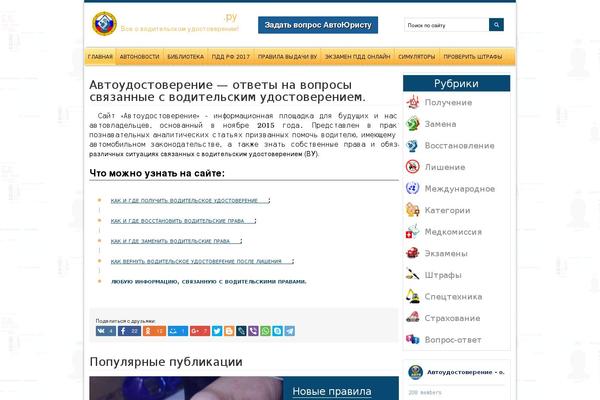Click the Международное rubric icon
The image size is (600, 400).
[412, 188]
